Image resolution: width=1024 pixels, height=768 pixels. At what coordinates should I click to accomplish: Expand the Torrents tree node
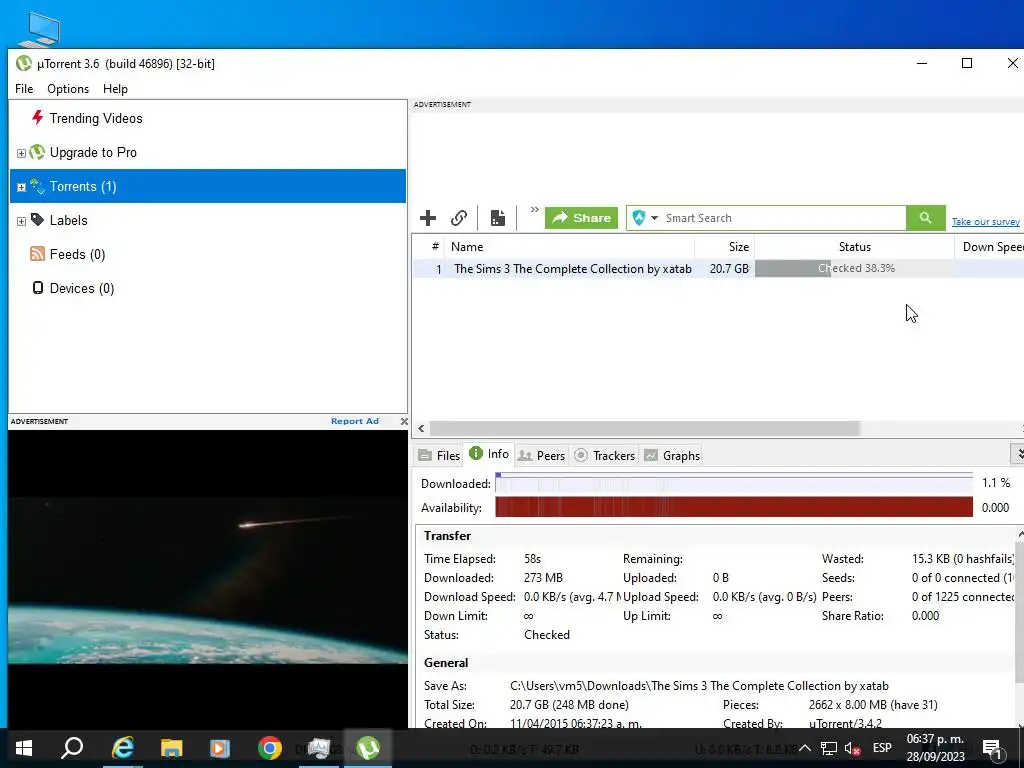pos(21,187)
